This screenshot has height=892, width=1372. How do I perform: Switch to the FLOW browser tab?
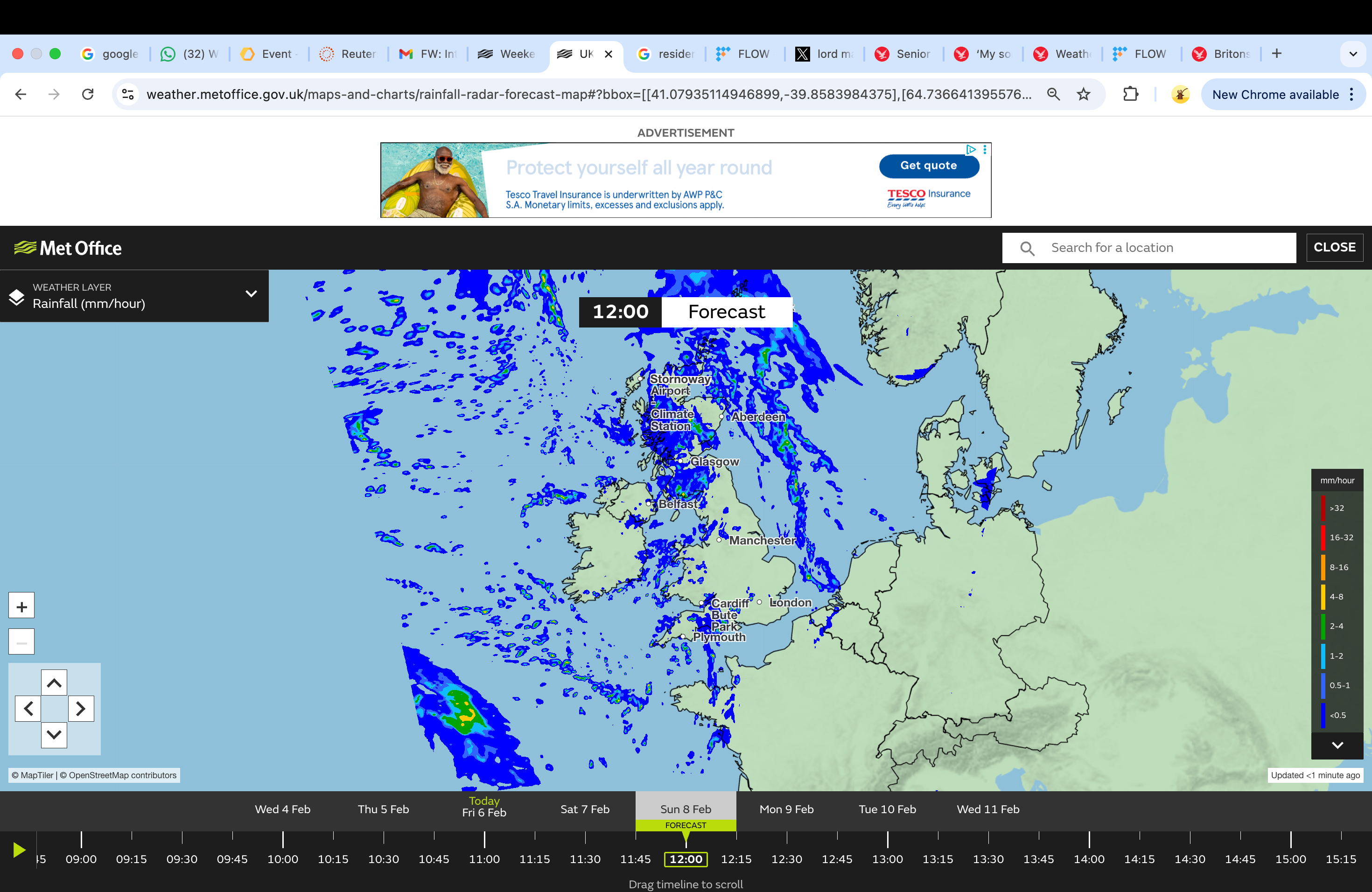744,54
